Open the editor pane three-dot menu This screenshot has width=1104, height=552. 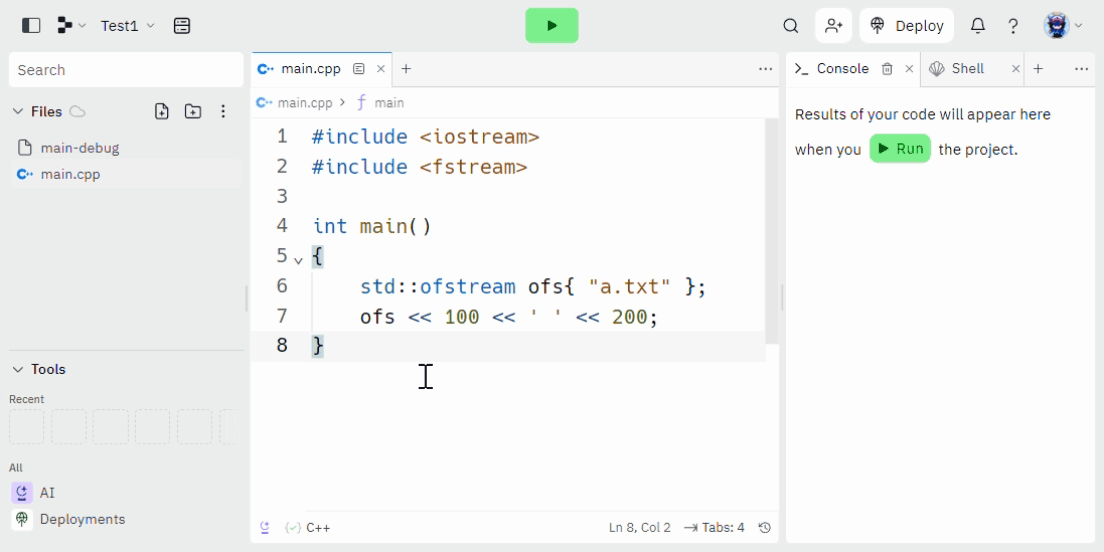765,68
